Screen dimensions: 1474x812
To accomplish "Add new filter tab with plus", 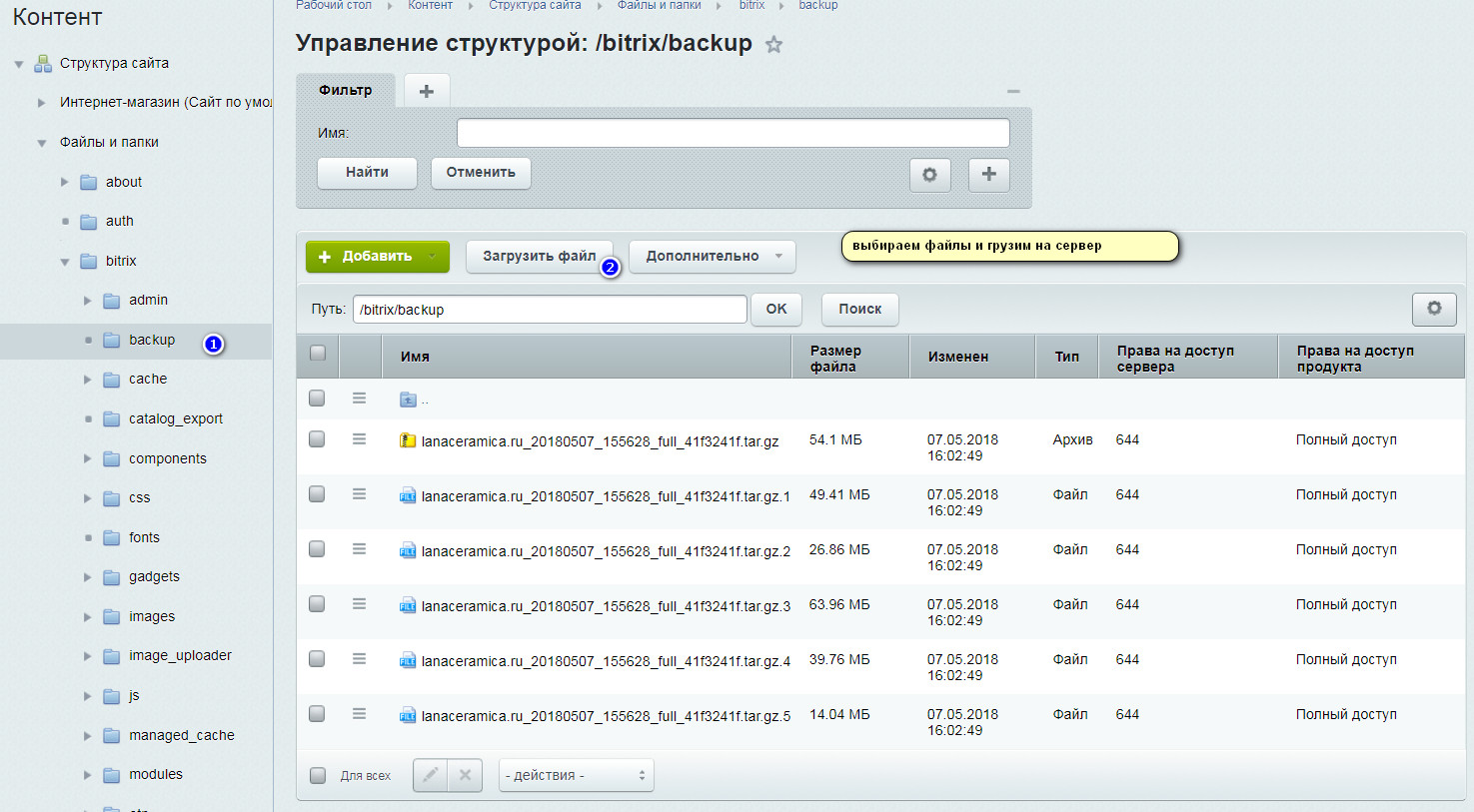I will click(427, 91).
